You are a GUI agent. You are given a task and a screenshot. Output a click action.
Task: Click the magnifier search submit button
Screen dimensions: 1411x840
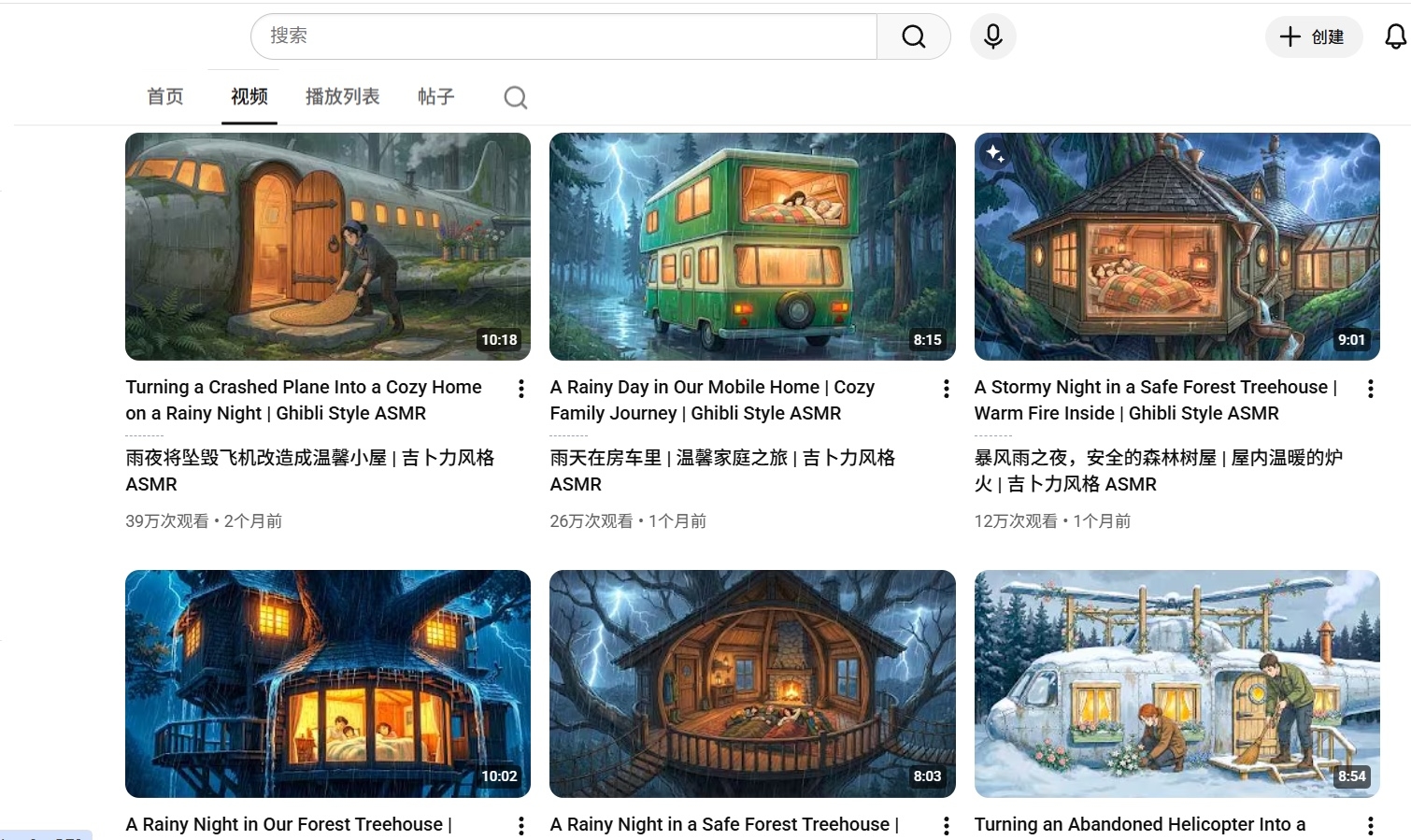click(913, 36)
